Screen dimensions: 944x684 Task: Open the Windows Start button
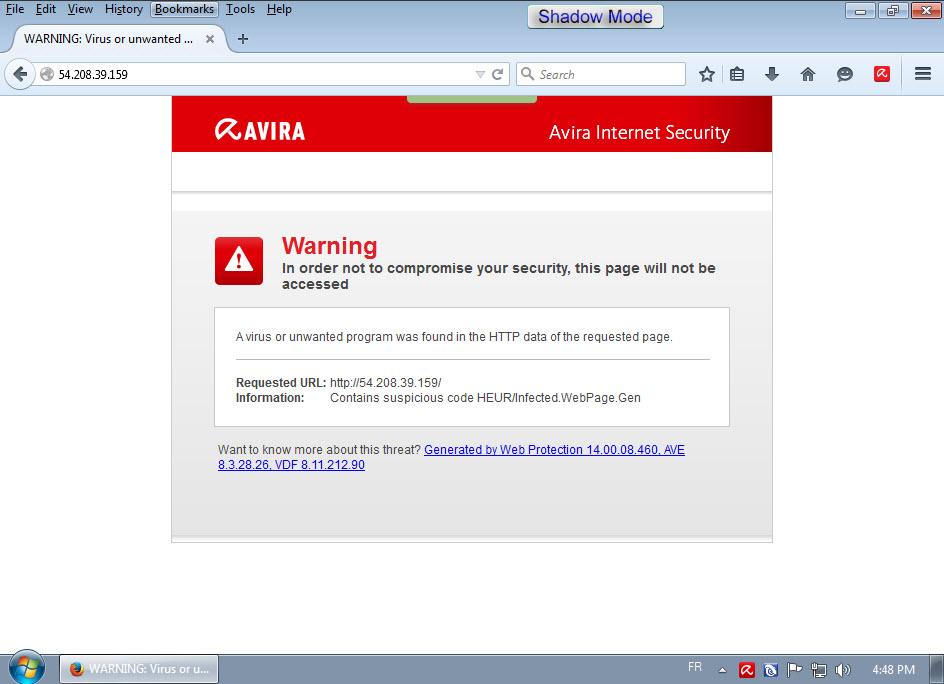pos(26,668)
